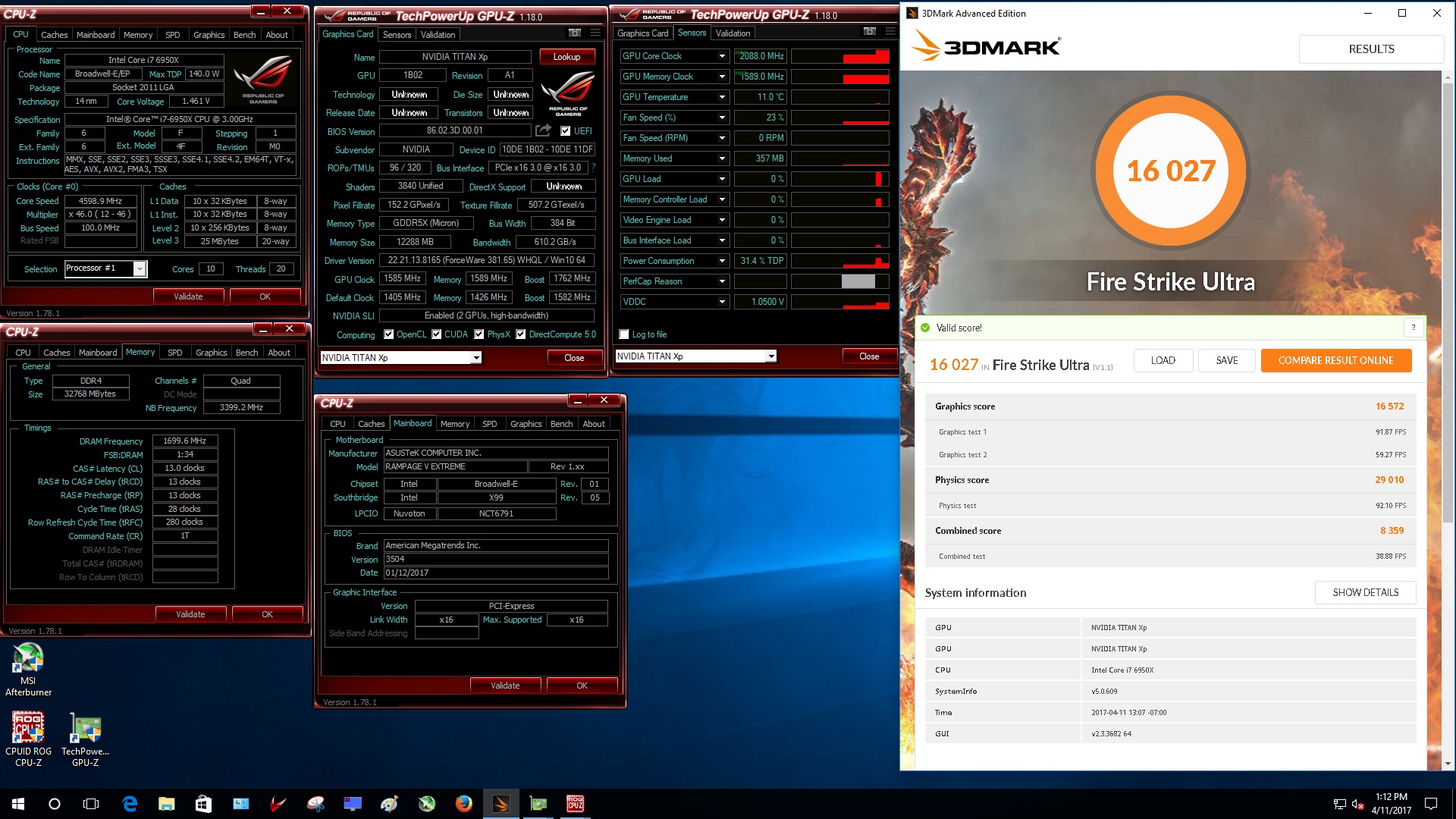This screenshot has width=1456, height=819.
Task: Launch Firefox from the taskbar
Action: tap(464, 804)
